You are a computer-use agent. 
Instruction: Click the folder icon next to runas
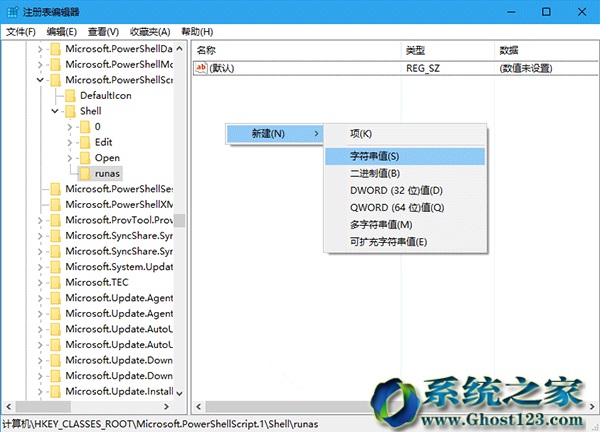[x=85, y=174]
